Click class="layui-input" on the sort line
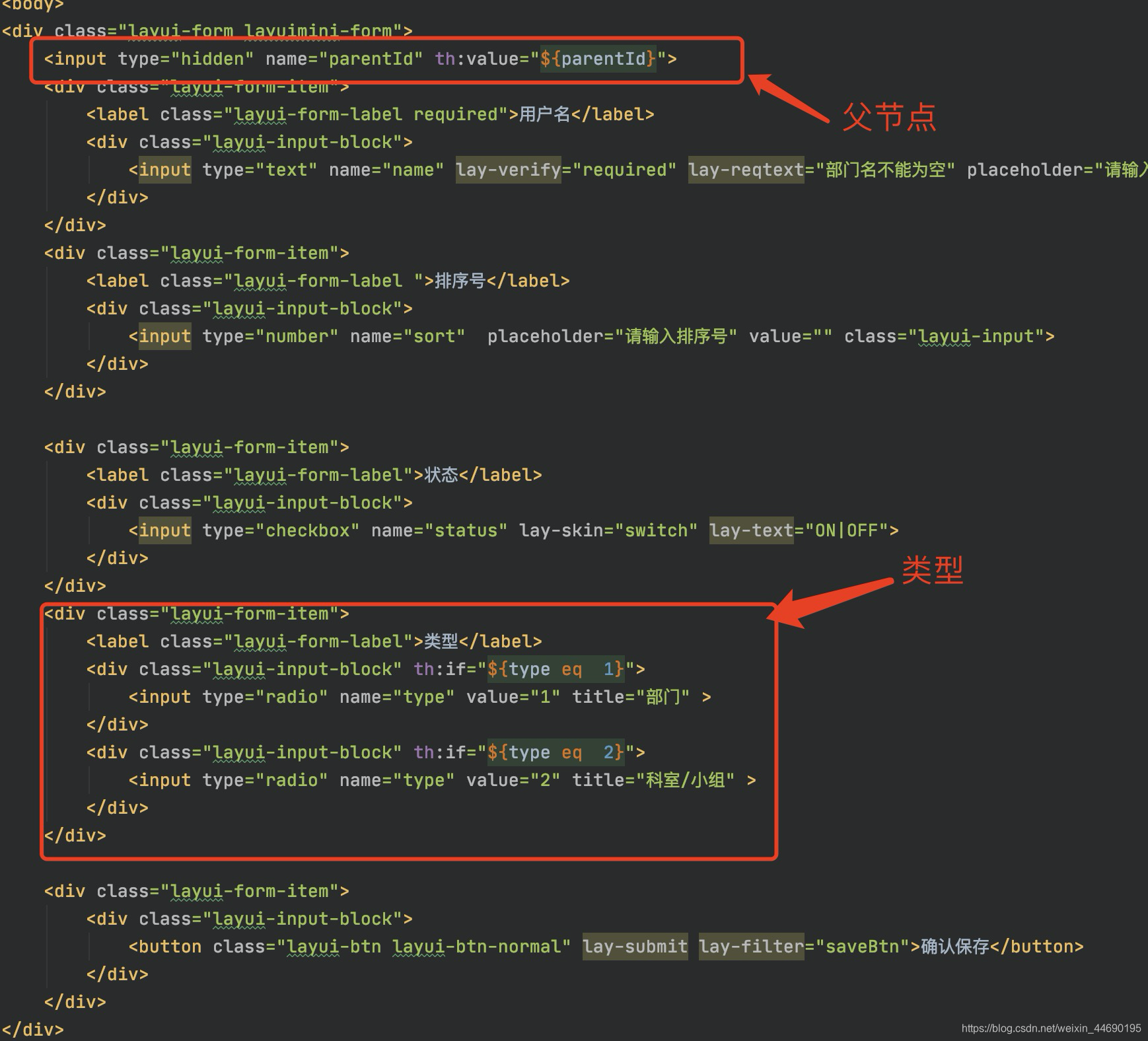Screen dimensions: 1148x1041 pyautogui.click(x=944, y=336)
